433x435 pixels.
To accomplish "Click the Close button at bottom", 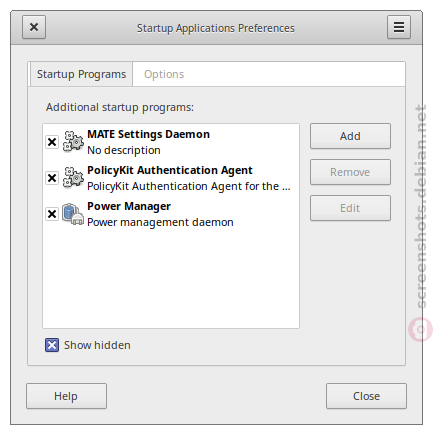I will [x=366, y=396].
